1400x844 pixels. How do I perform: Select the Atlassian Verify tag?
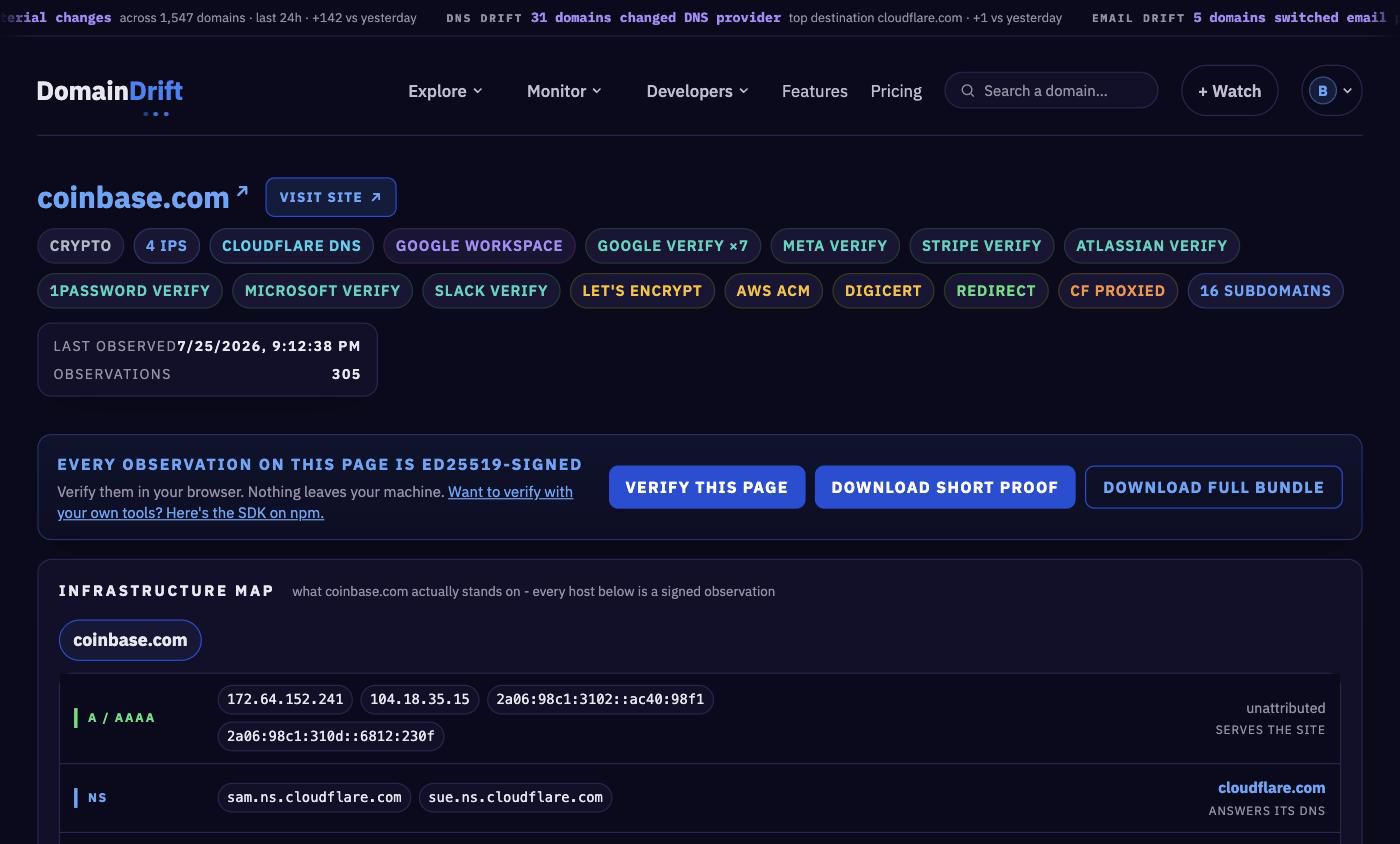pyautogui.click(x=1151, y=246)
